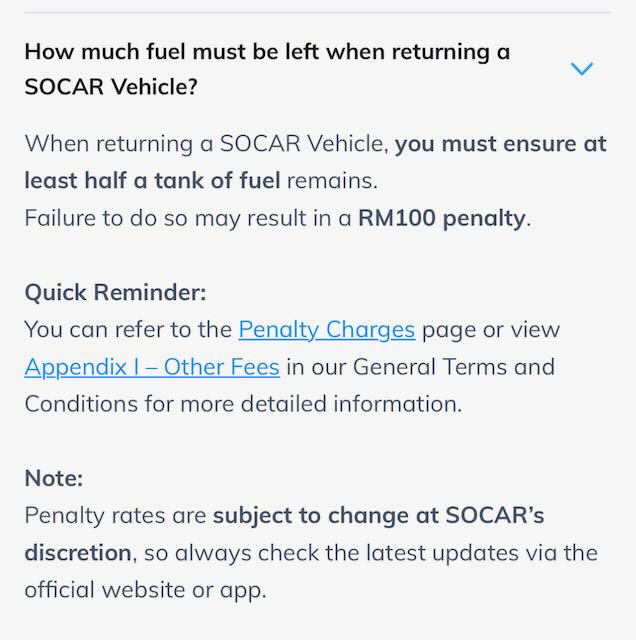The width and height of the screenshot is (636, 640).
Task: Click the bold 'you must ensure at' text
Action: 500,143
